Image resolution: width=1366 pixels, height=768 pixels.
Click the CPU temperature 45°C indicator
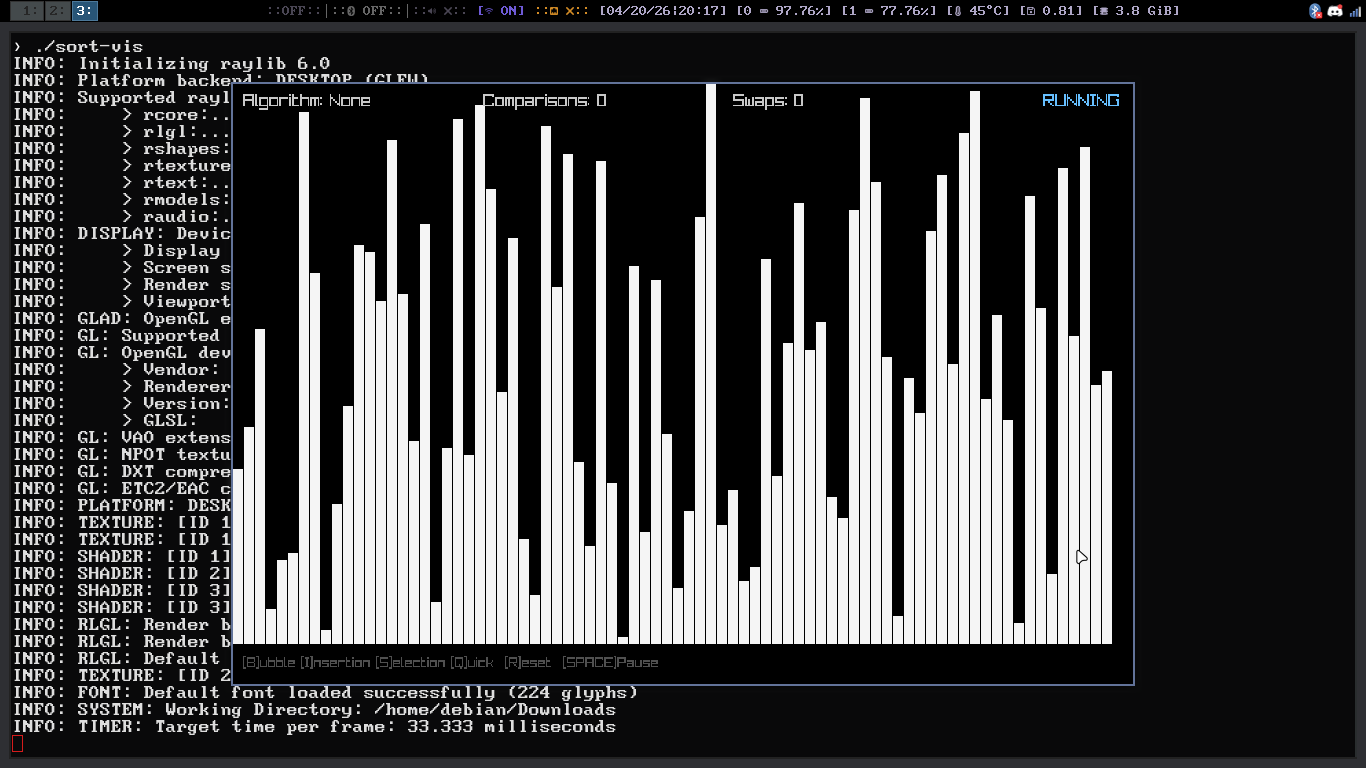coord(978,11)
